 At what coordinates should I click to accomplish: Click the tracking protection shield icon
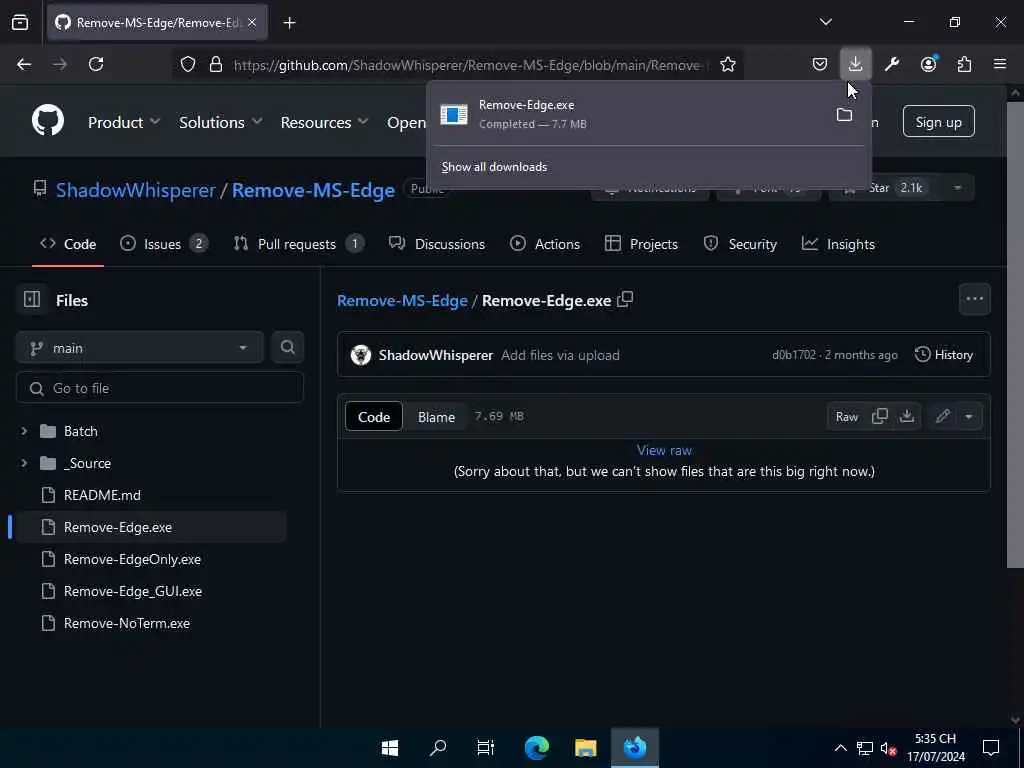point(188,64)
